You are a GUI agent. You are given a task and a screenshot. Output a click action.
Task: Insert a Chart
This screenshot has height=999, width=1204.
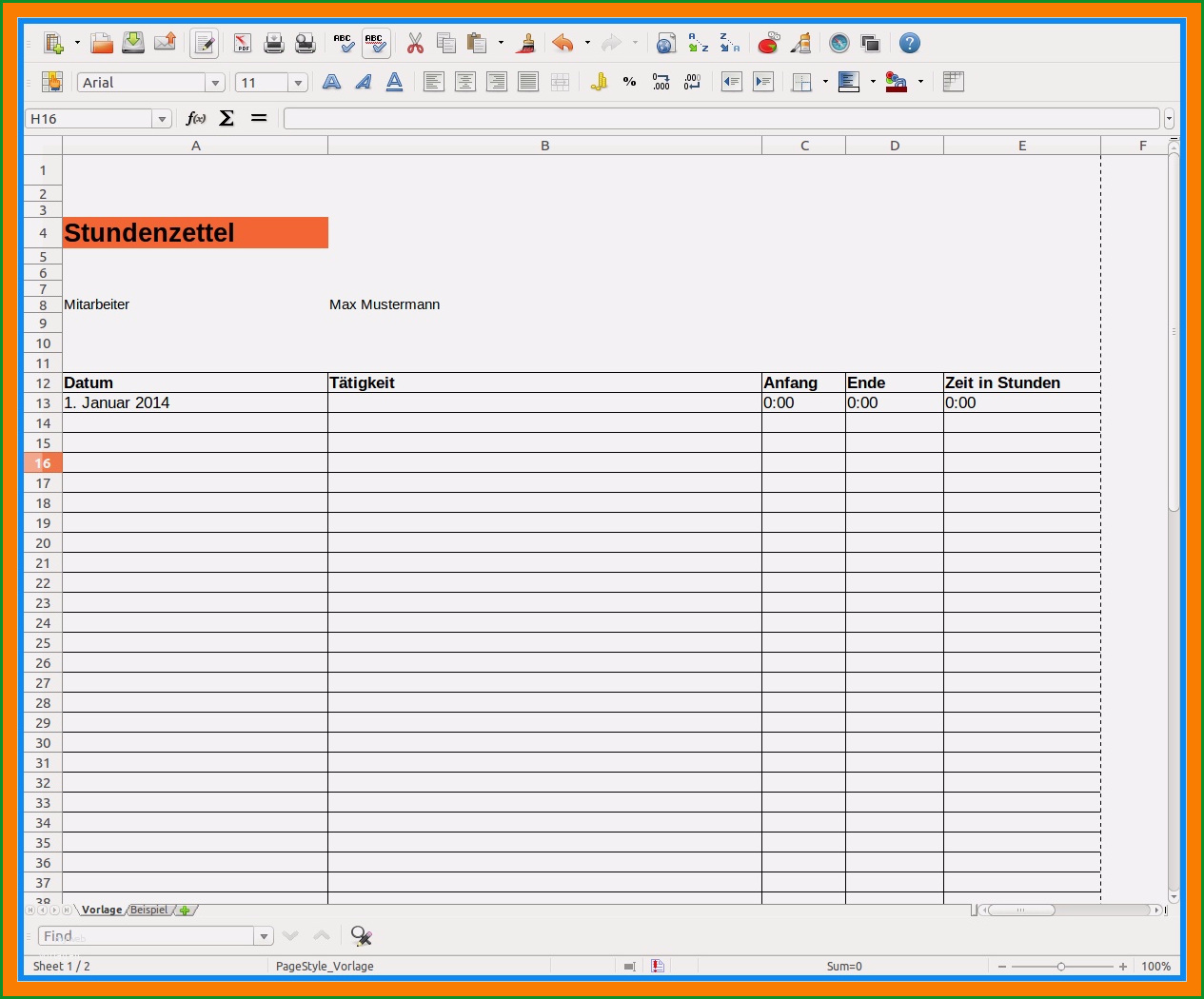click(768, 43)
